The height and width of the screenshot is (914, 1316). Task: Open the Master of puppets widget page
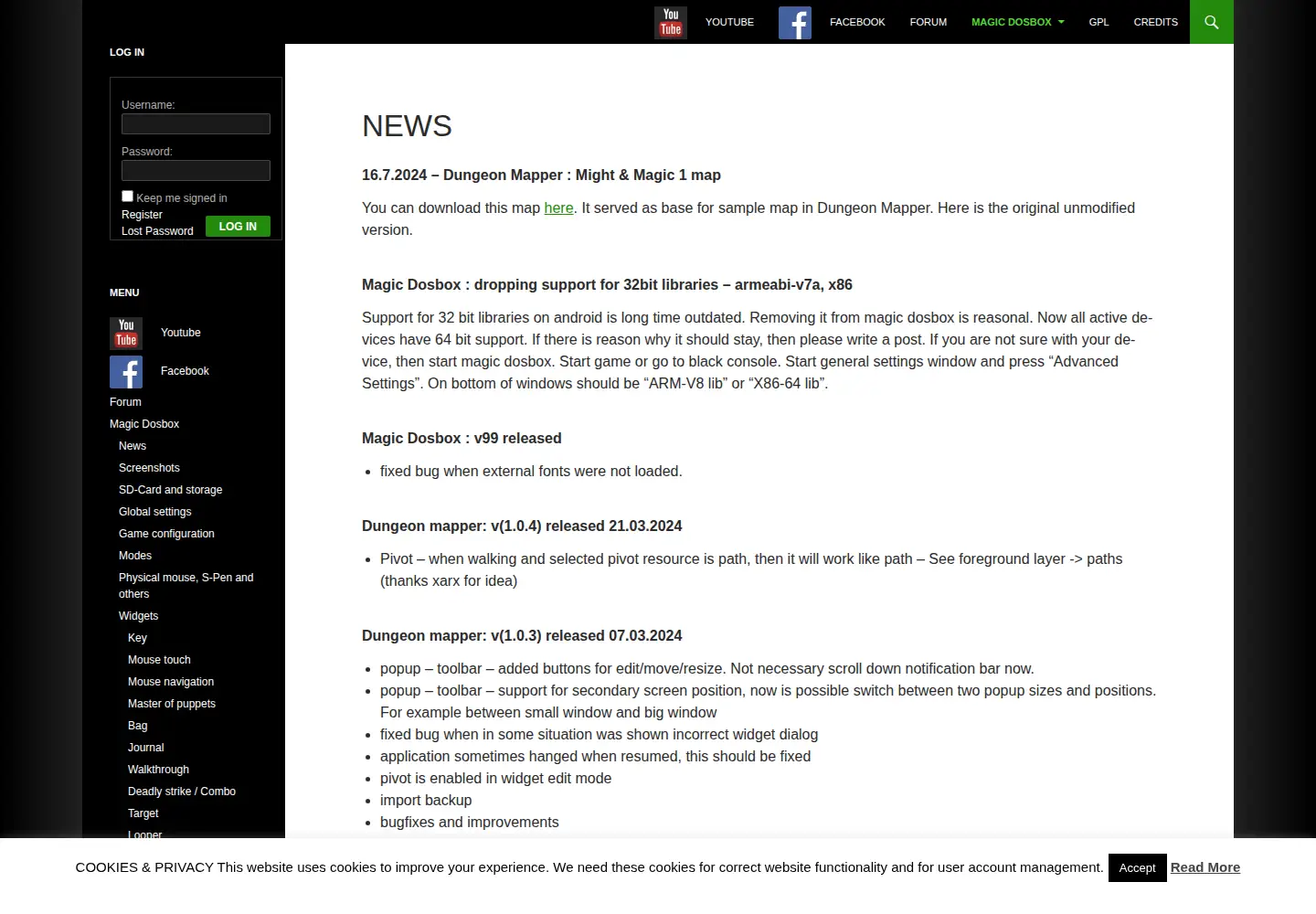coord(172,704)
